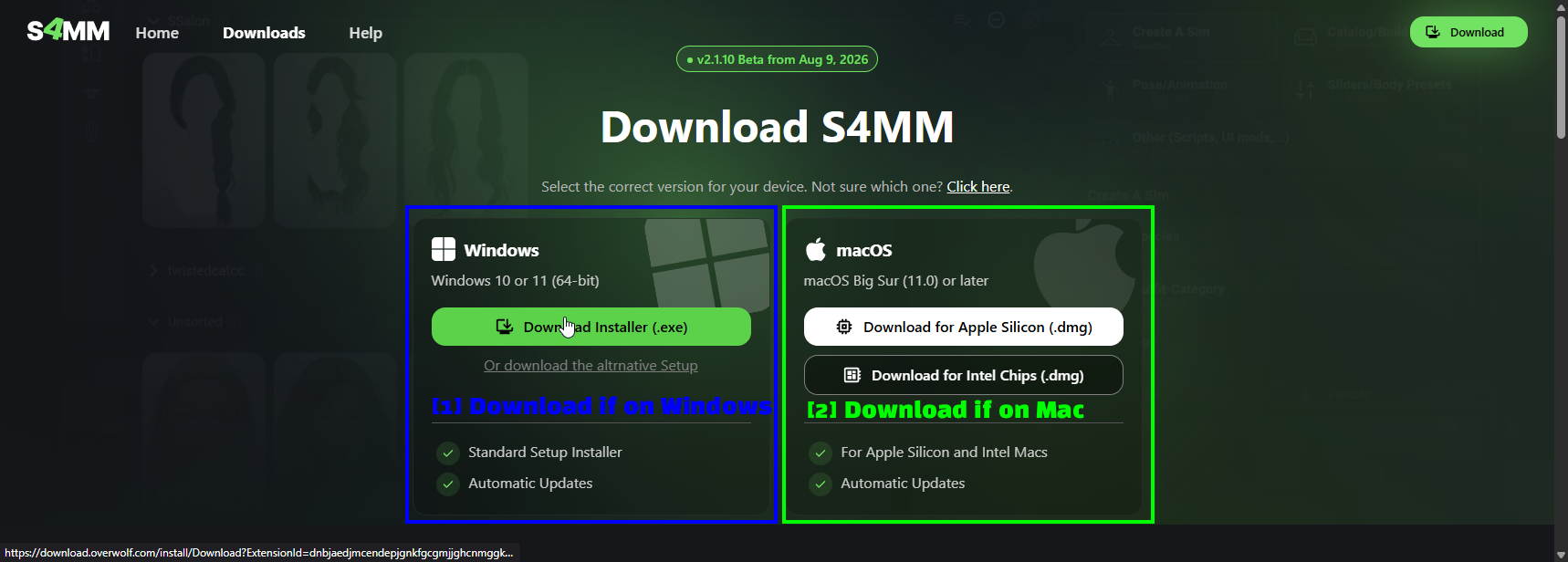Click checkmark beside Standard Setup Installer
1568x562 pixels.
pyautogui.click(x=448, y=453)
